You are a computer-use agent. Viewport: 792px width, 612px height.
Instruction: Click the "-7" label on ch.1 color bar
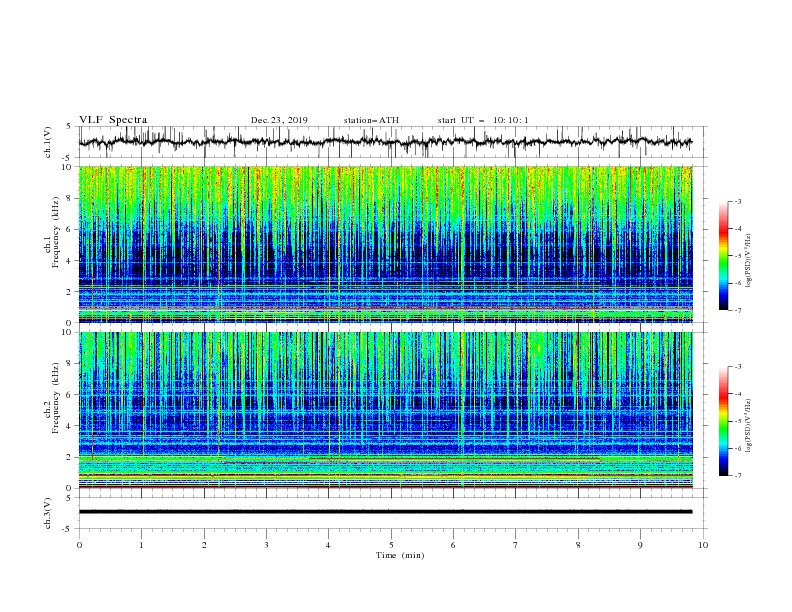point(737,310)
